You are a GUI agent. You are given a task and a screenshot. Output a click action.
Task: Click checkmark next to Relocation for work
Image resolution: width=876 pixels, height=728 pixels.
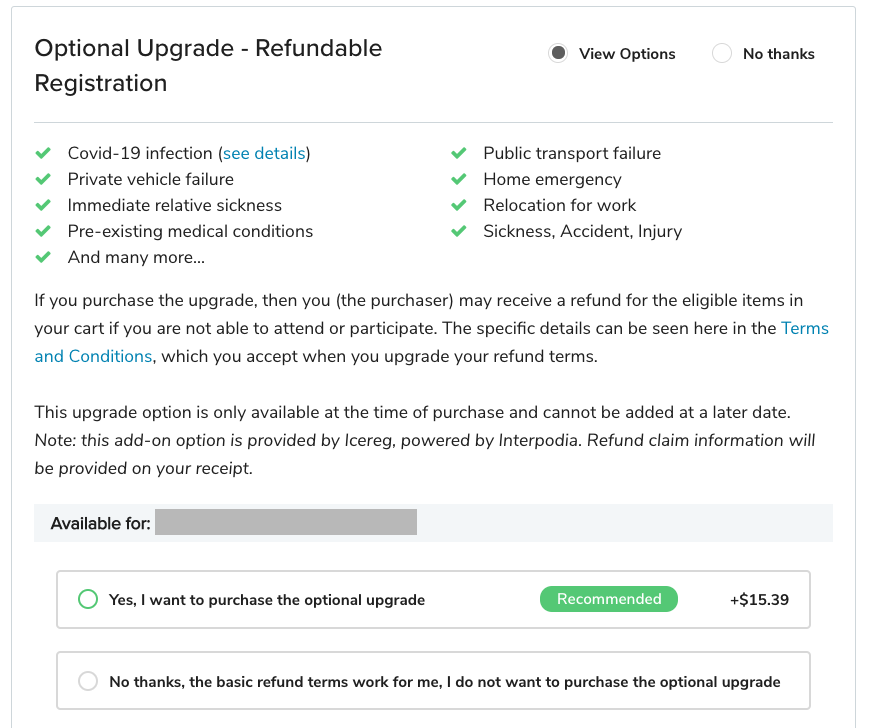(459, 205)
